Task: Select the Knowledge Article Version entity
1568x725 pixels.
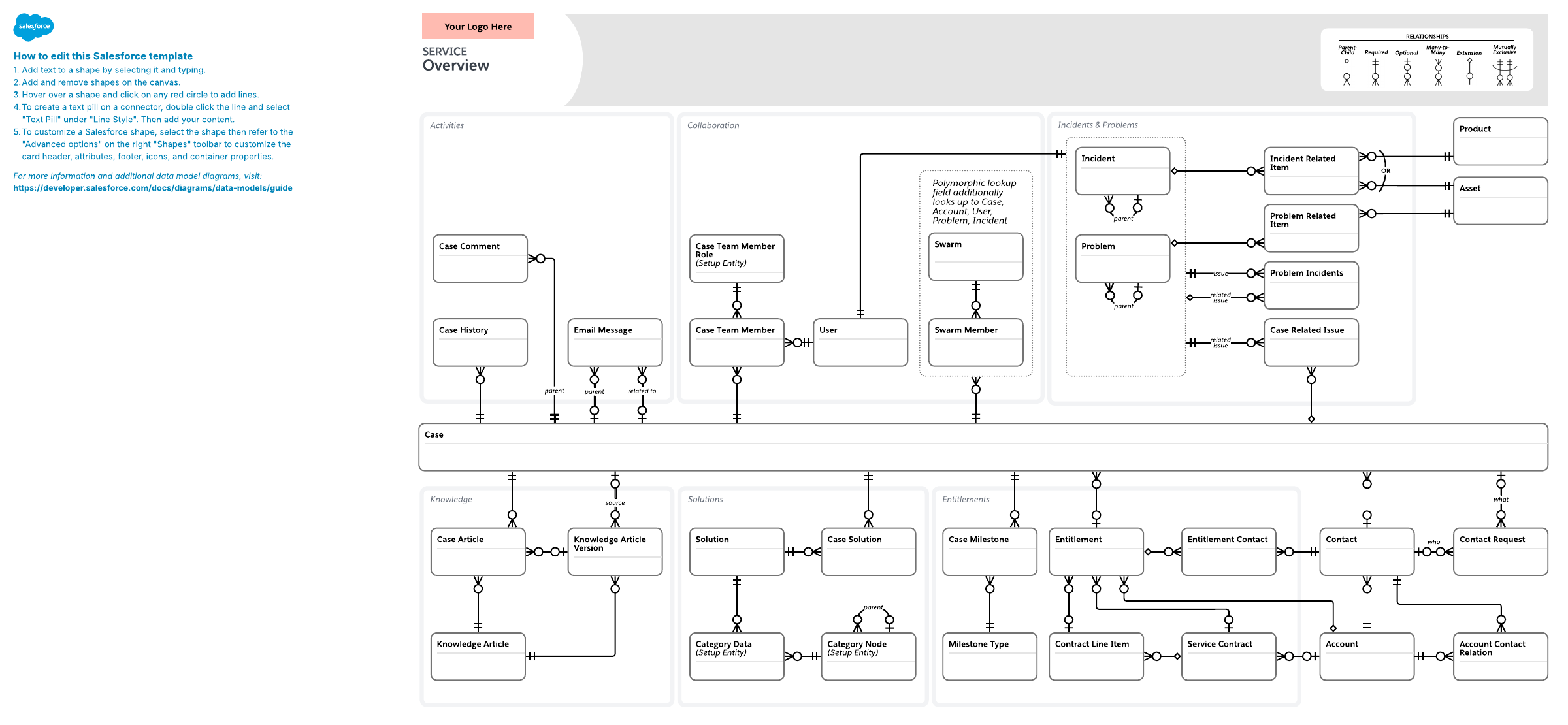Action: pos(615,552)
